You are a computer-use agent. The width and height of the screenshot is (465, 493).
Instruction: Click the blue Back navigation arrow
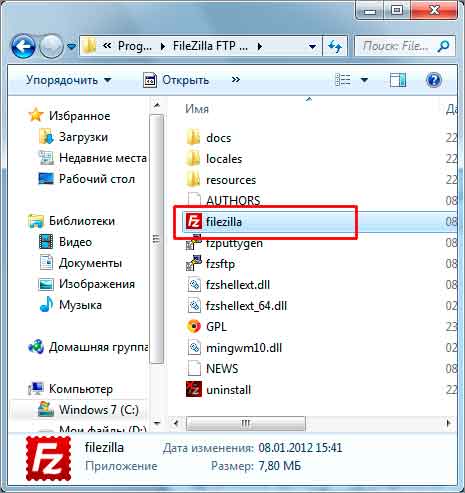pyautogui.click(x=23, y=46)
